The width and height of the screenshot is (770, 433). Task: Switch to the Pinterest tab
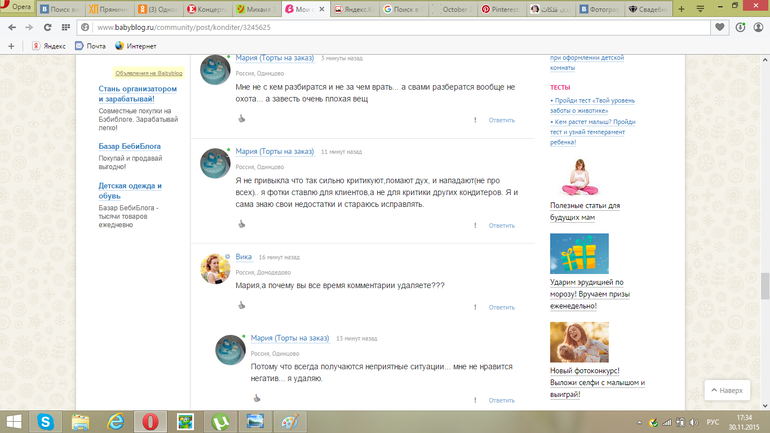tap(505, 9)
